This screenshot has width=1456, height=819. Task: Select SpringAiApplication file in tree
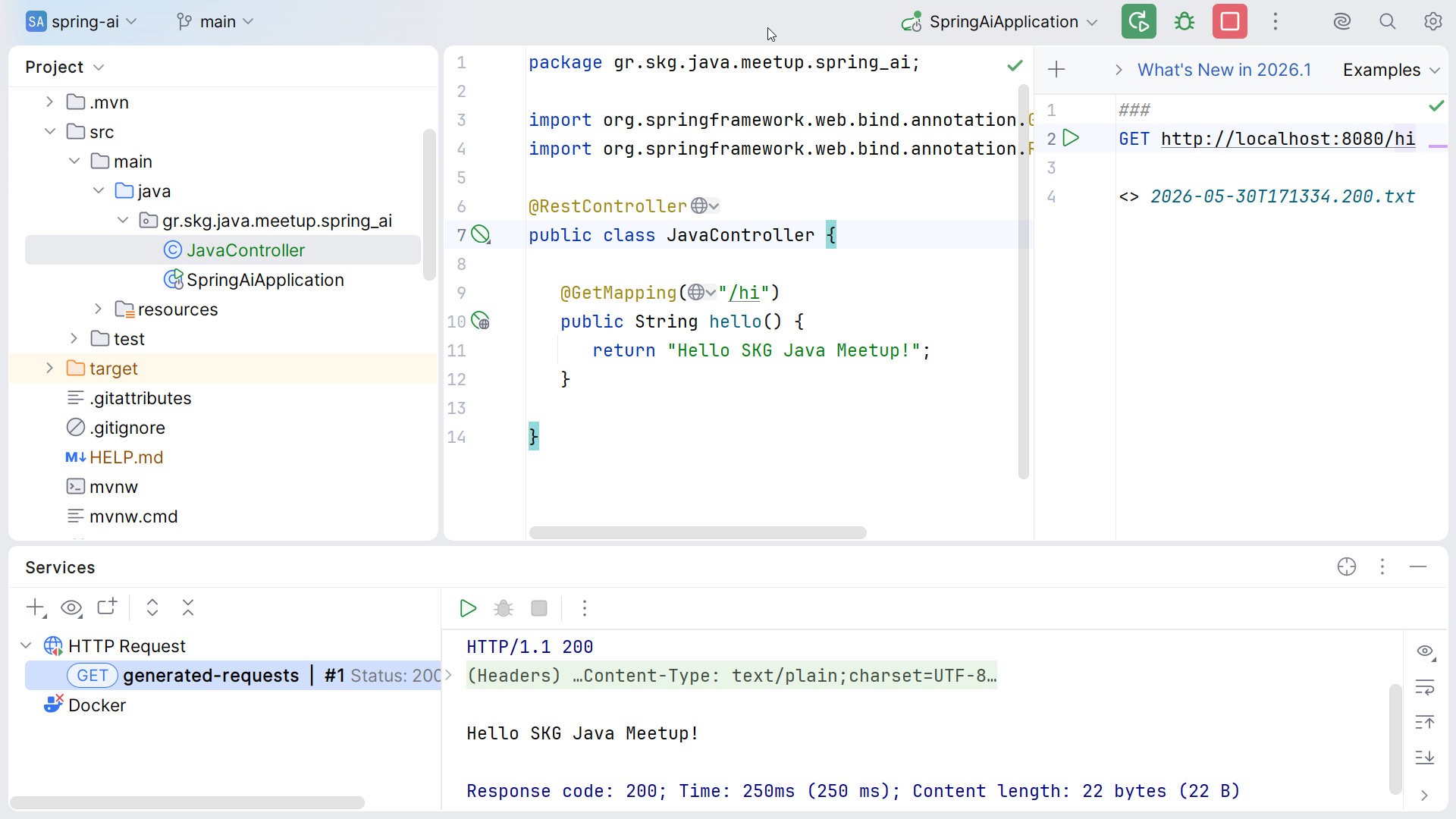265,279
